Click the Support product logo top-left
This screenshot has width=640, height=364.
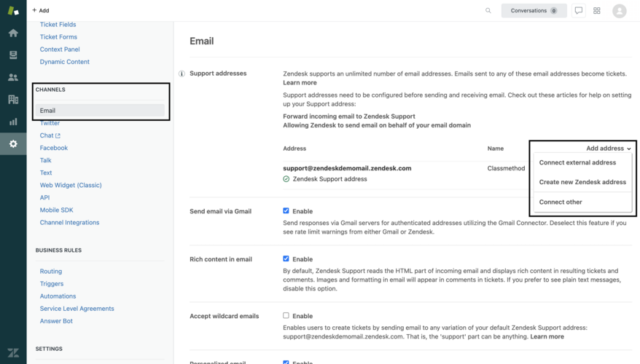click(x=13, y=11)
